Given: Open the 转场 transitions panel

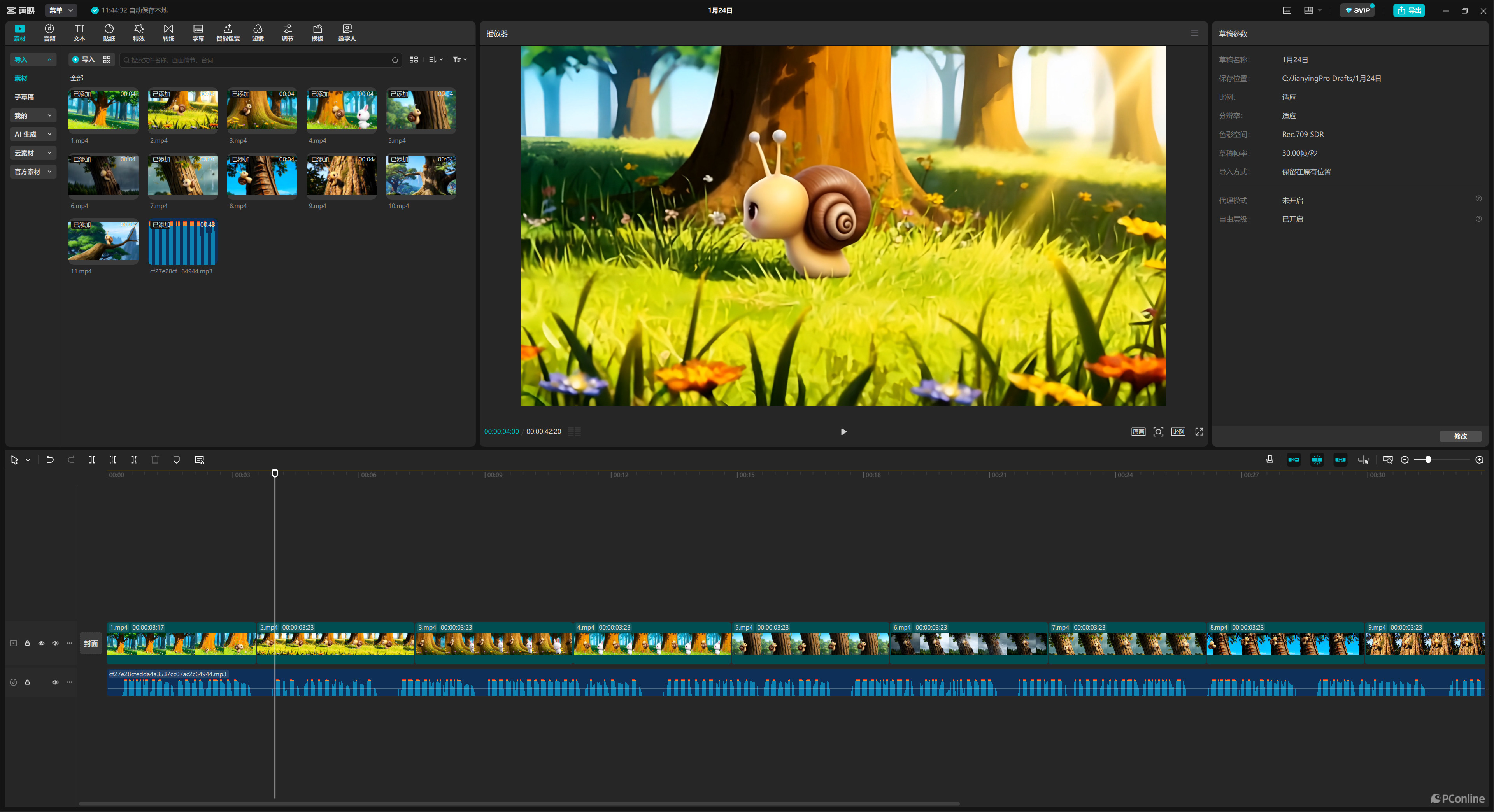Looking at the screenshot, I should click(x=168, y=32).
